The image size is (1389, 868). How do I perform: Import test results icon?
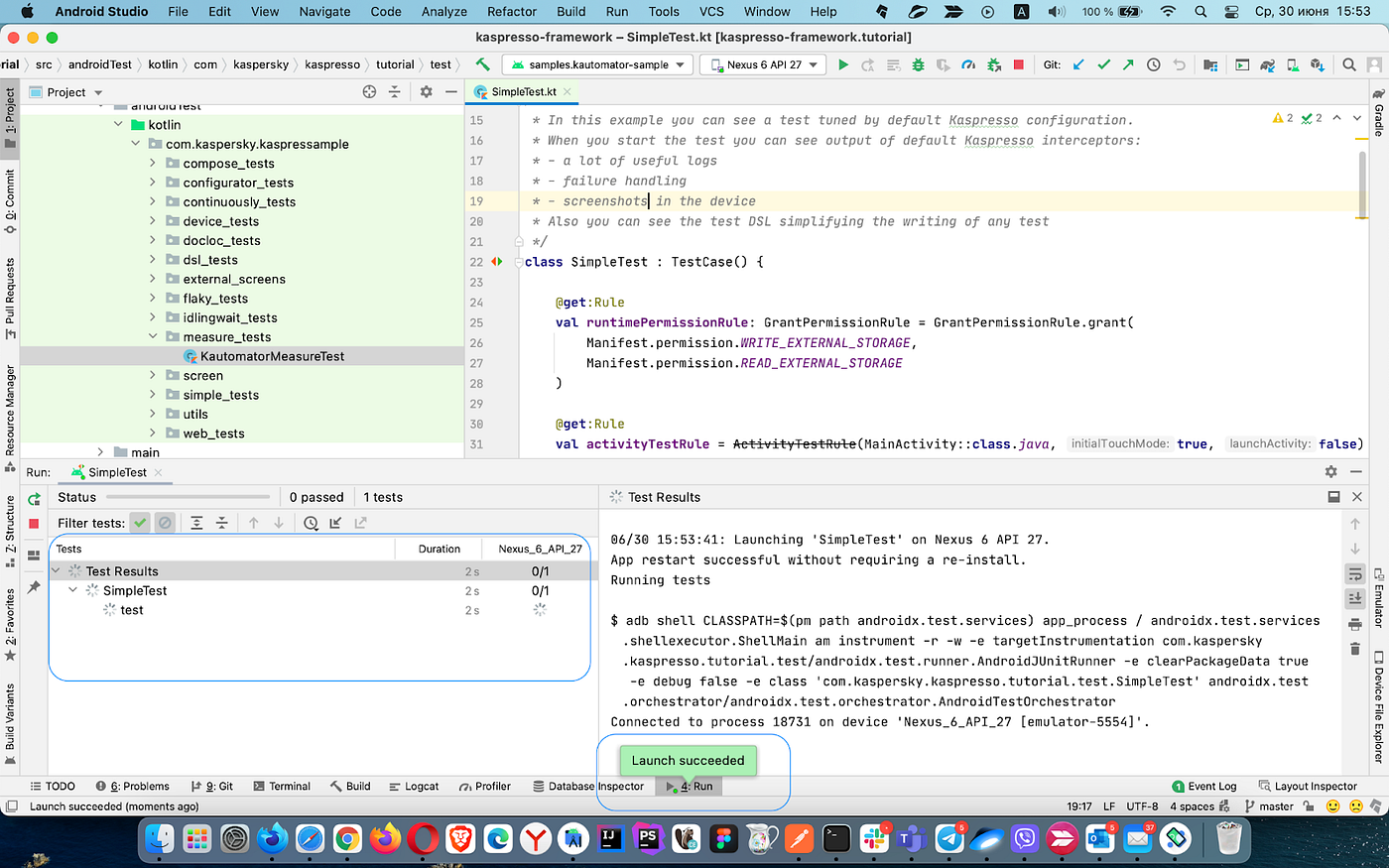point(335,523)
